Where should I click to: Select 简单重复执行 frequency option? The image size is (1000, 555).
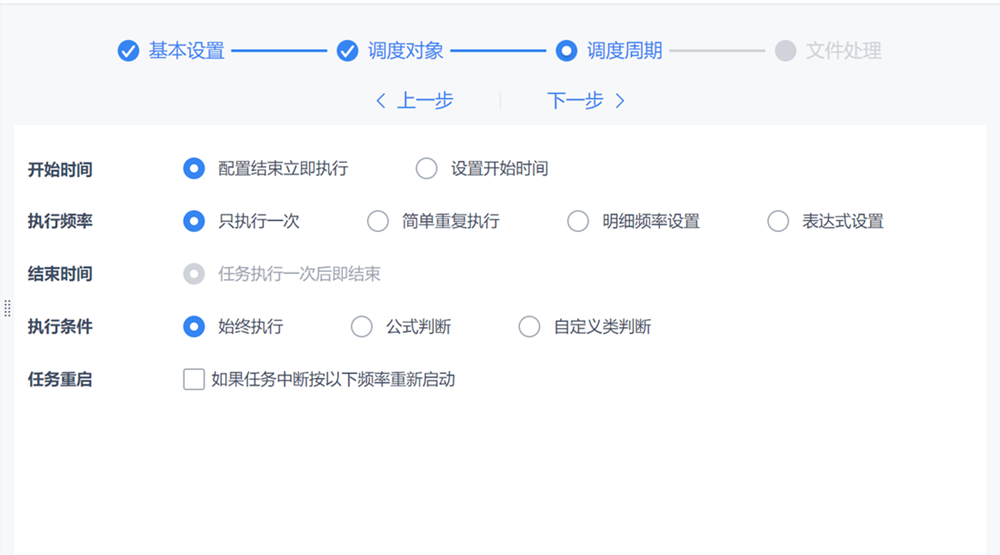click(x=378, y=221)
